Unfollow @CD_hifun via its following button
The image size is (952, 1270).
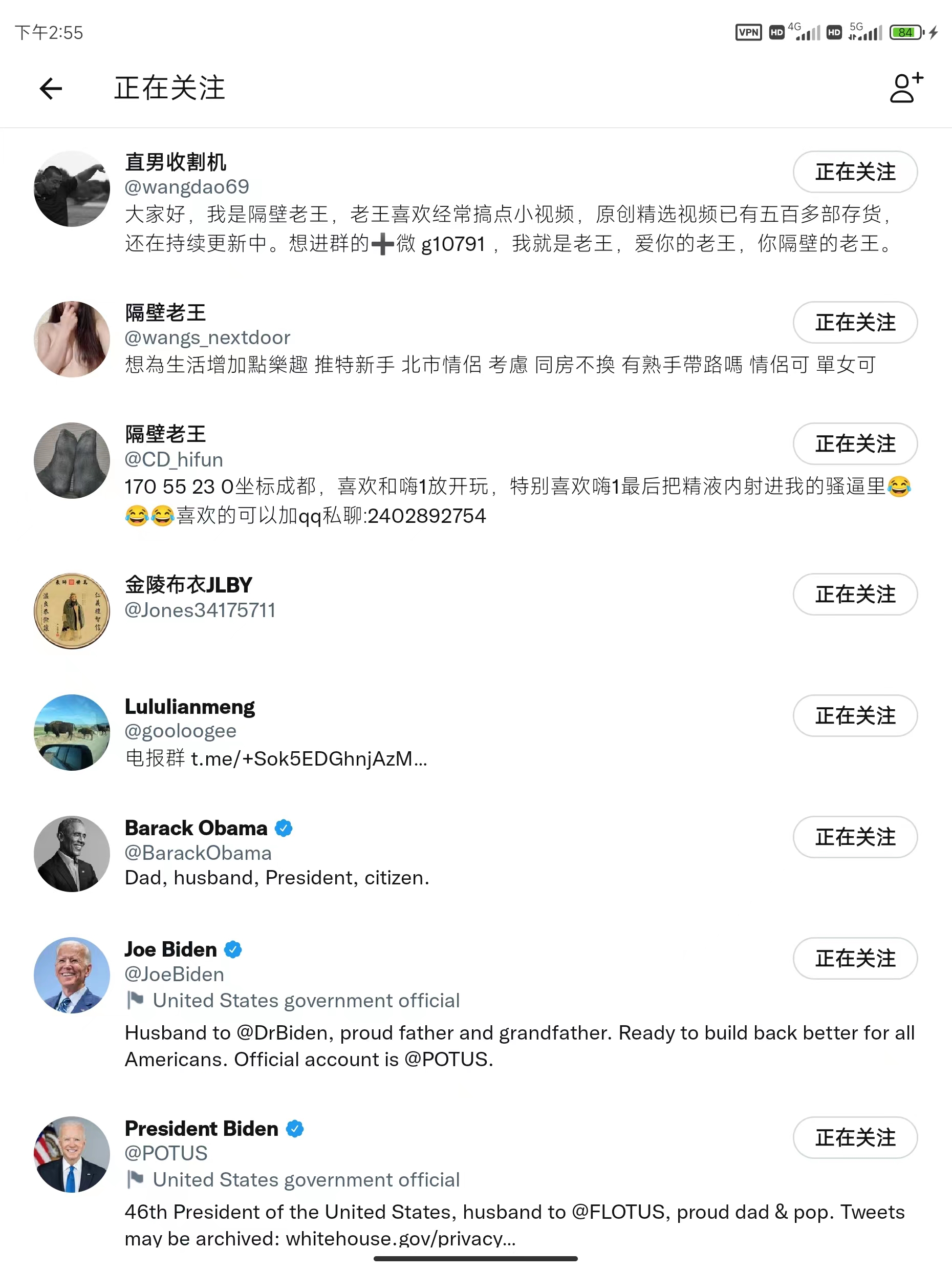(x=855, y=444)
